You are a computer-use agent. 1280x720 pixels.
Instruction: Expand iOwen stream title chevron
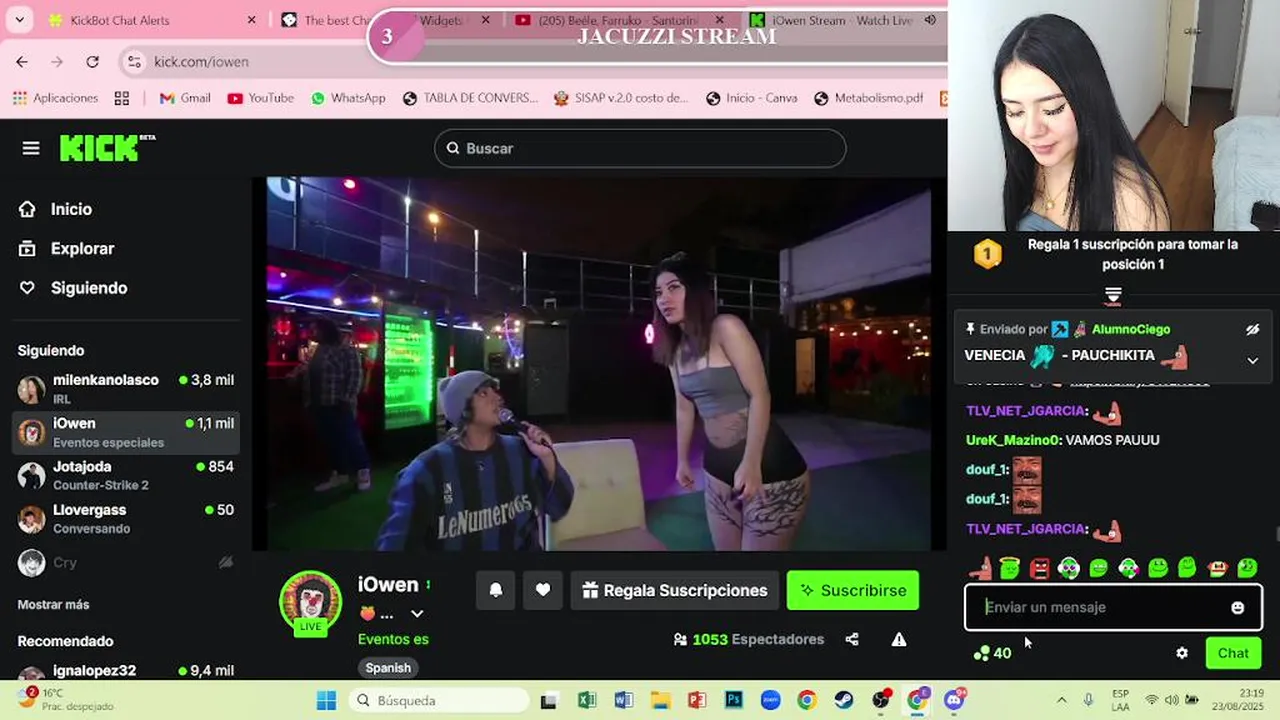tap(417, 614)
